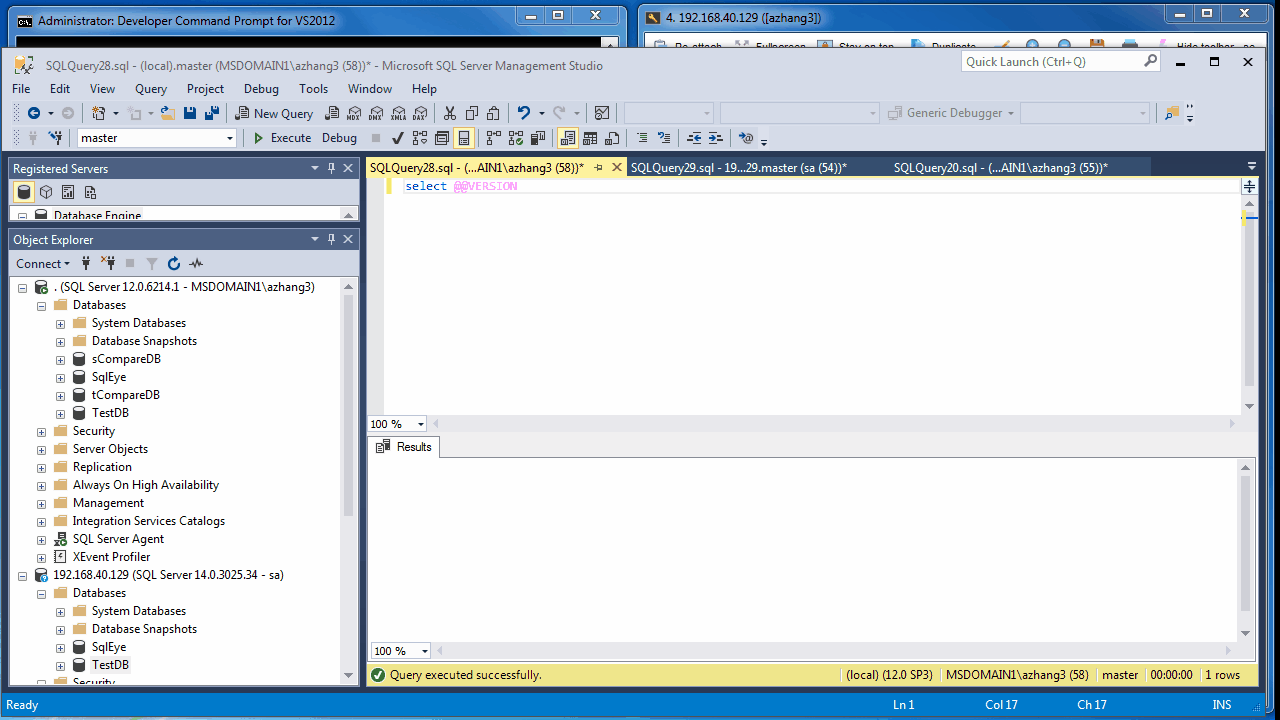Click the XMLA query icon
Screen dimensions: 1280x720
(398, 113)
